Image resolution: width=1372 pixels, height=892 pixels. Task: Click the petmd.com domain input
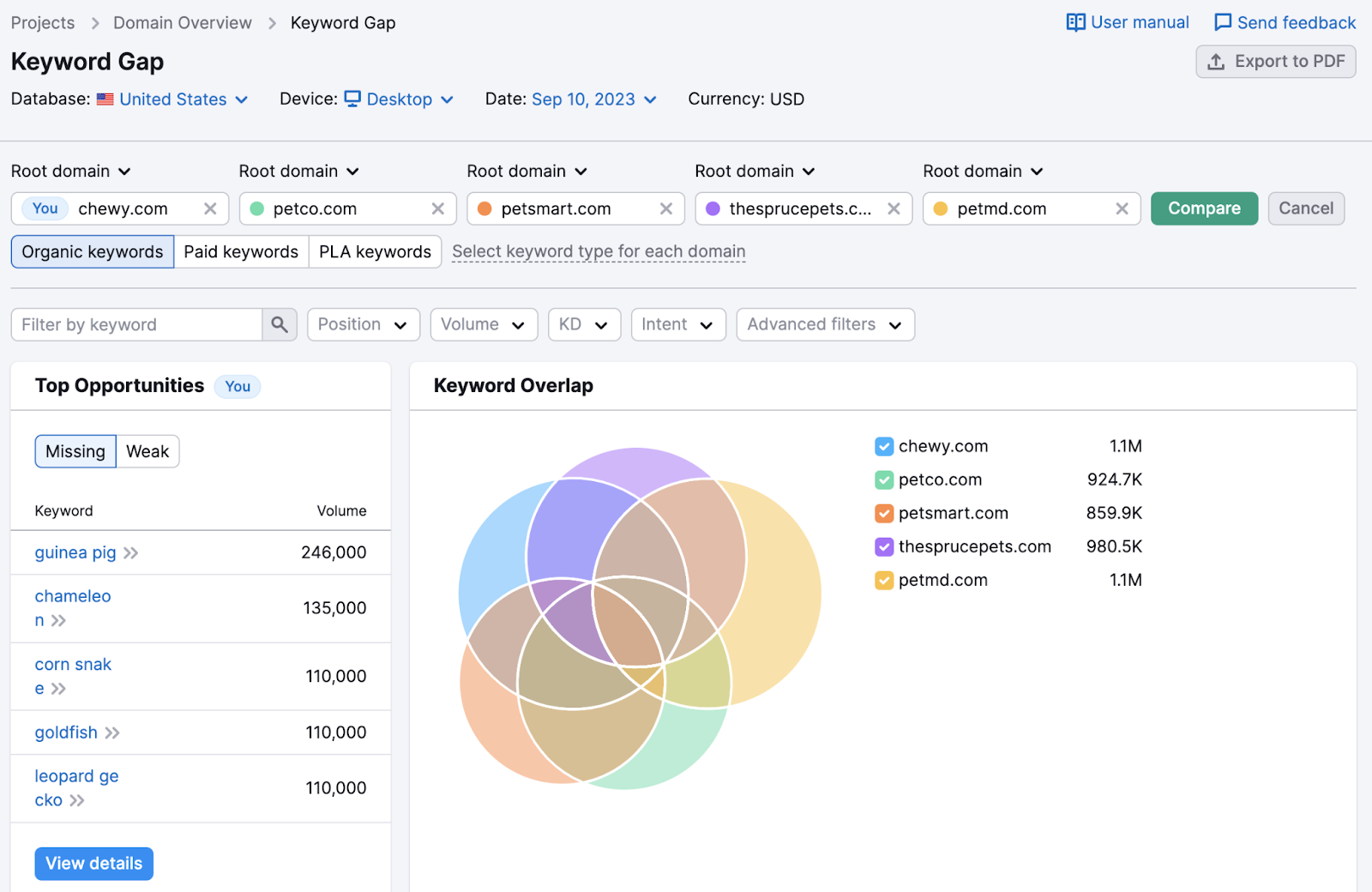point(1032,209)
